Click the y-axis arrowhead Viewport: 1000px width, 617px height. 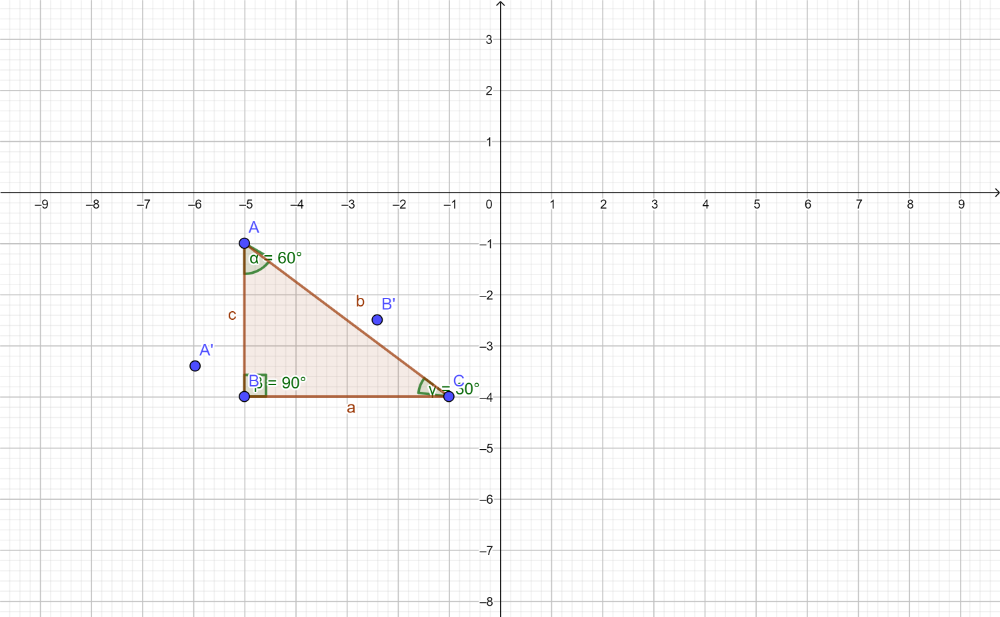coord(501,4)
